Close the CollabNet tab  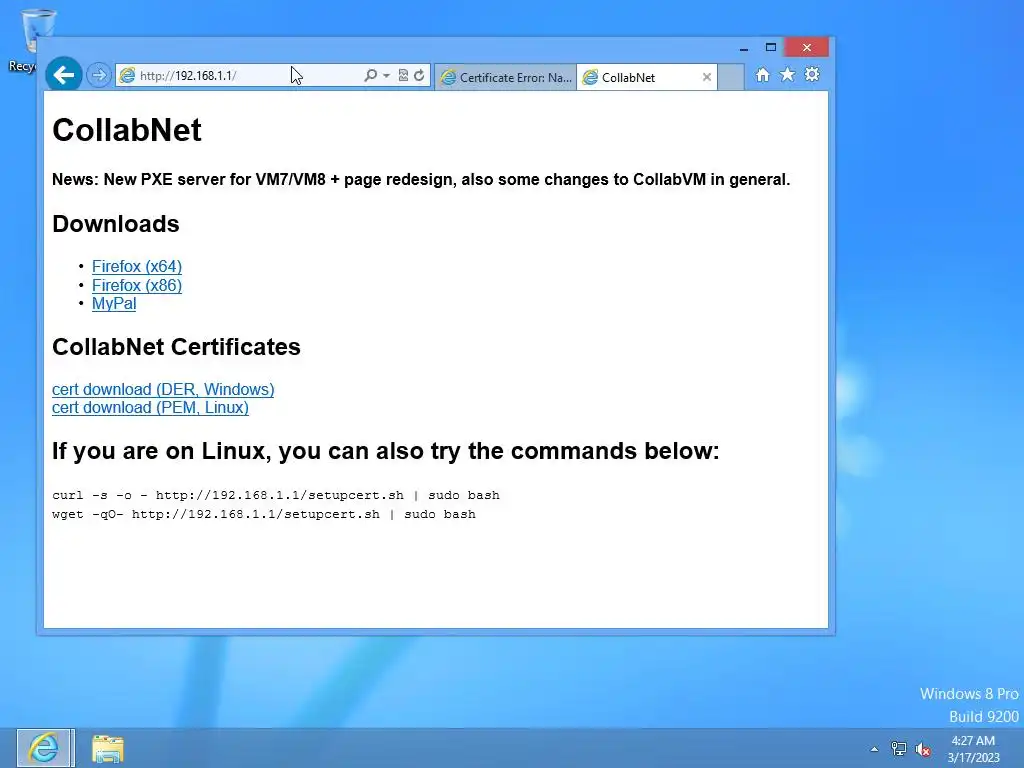707,77
